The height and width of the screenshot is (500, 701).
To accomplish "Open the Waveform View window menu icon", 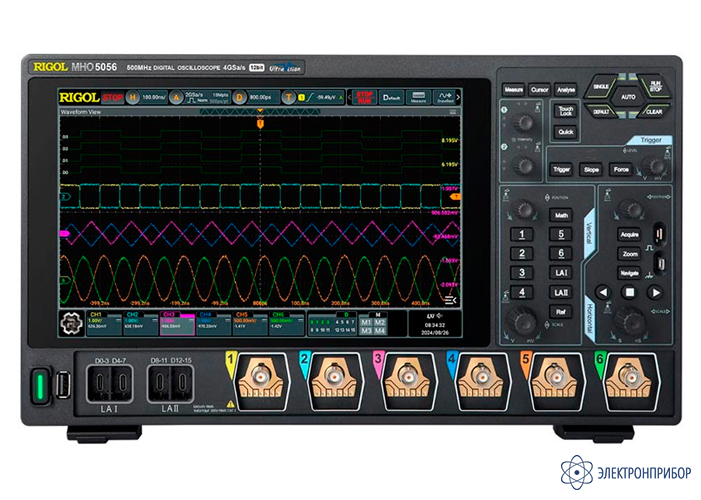I will 453,112.
